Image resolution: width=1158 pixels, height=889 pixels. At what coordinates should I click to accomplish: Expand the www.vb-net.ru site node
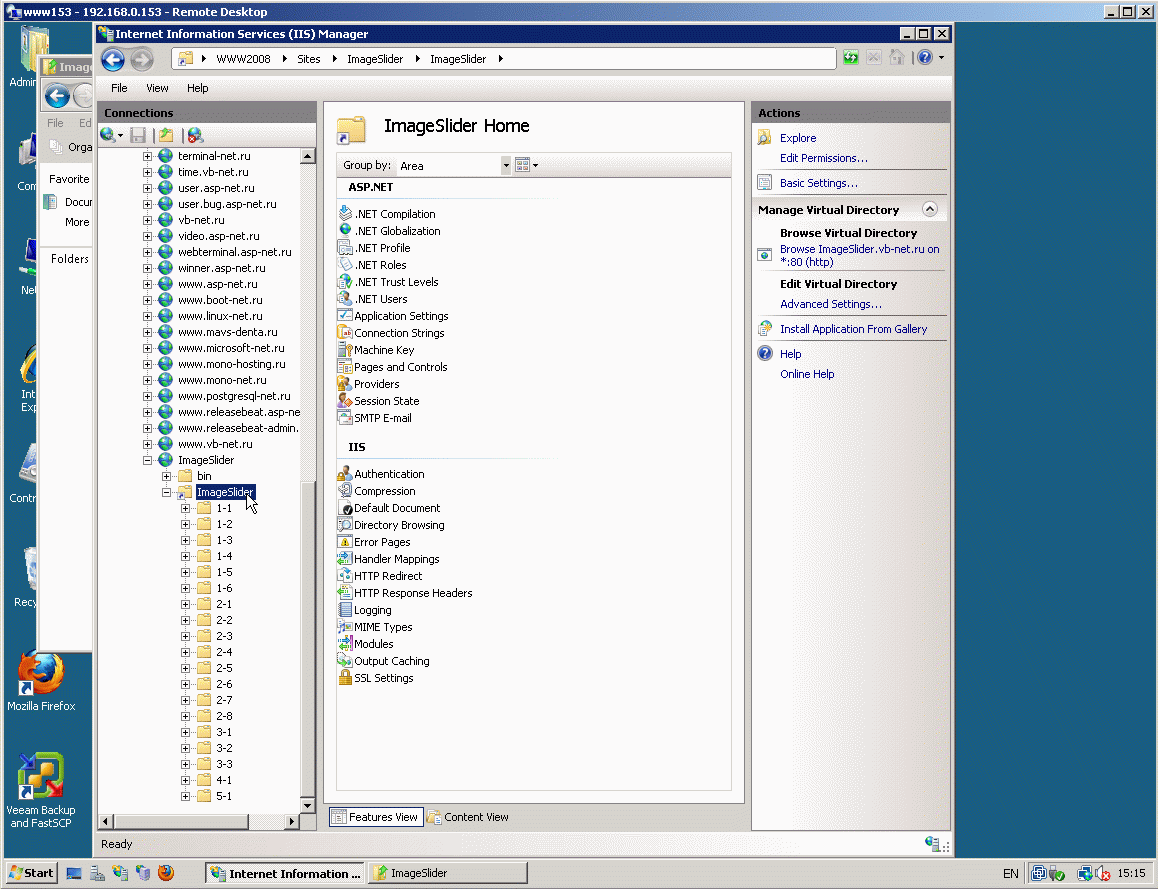click(147, 444)
